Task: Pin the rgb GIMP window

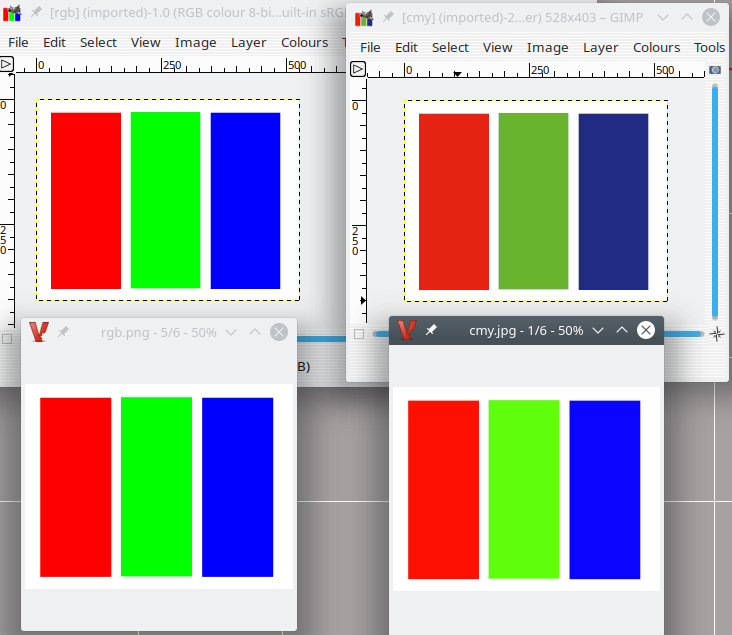Action: (36, 13)
